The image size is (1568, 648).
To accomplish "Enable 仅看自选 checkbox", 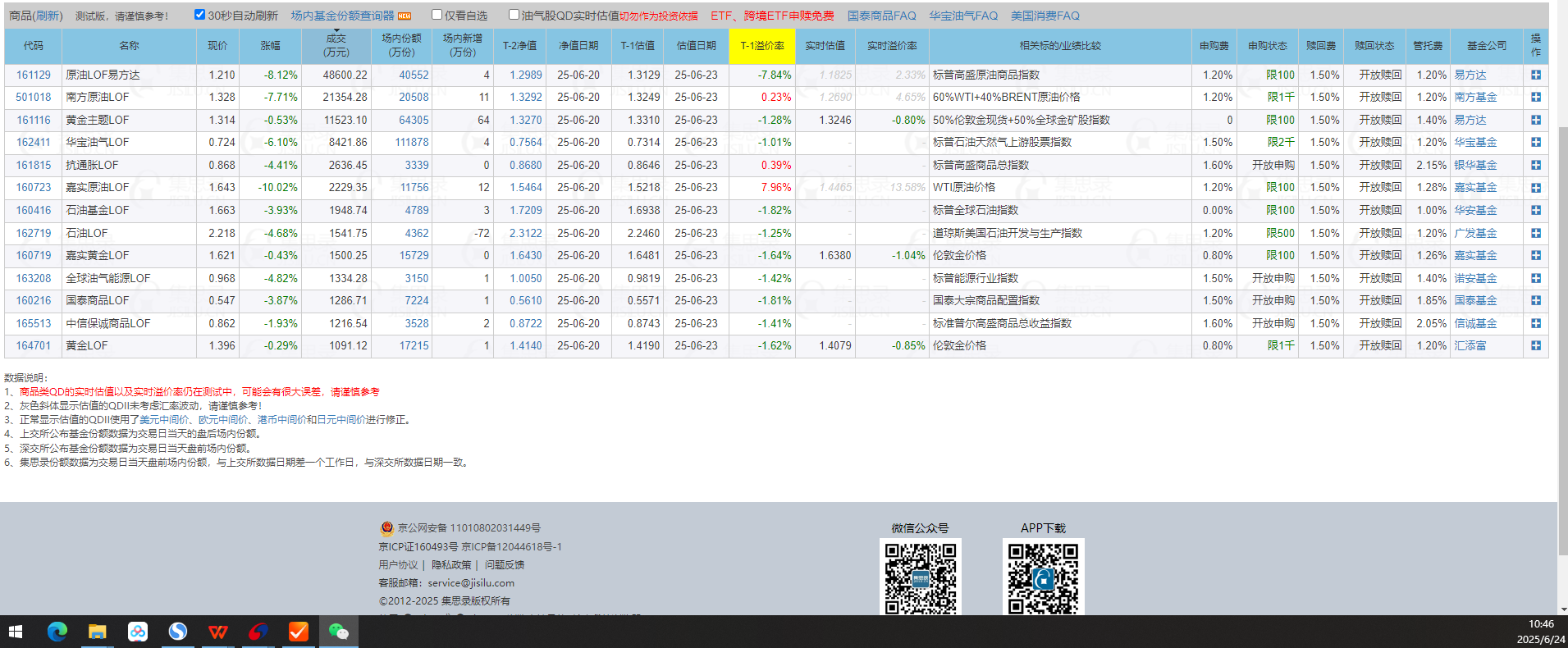I will [x=437, y=15].
